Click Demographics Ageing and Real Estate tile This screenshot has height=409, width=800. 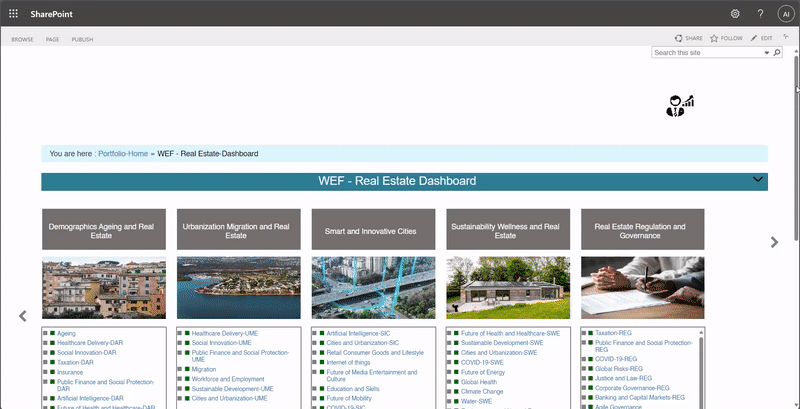coord(104,229)
